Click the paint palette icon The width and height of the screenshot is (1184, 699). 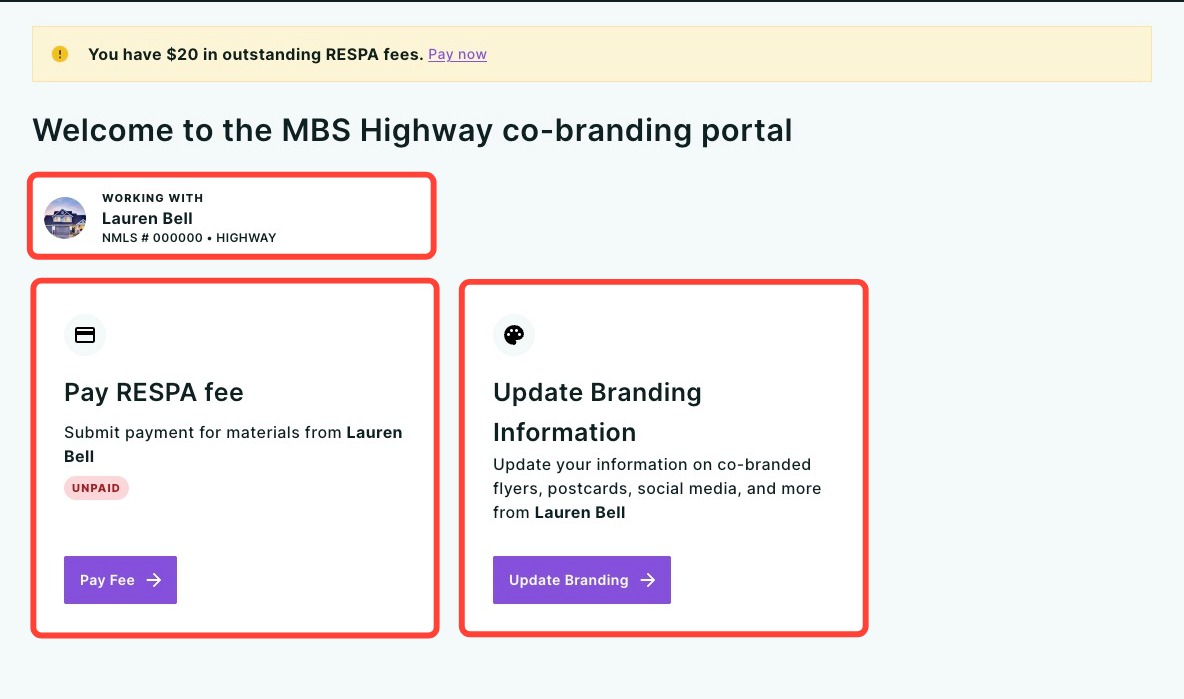[513, 335]
